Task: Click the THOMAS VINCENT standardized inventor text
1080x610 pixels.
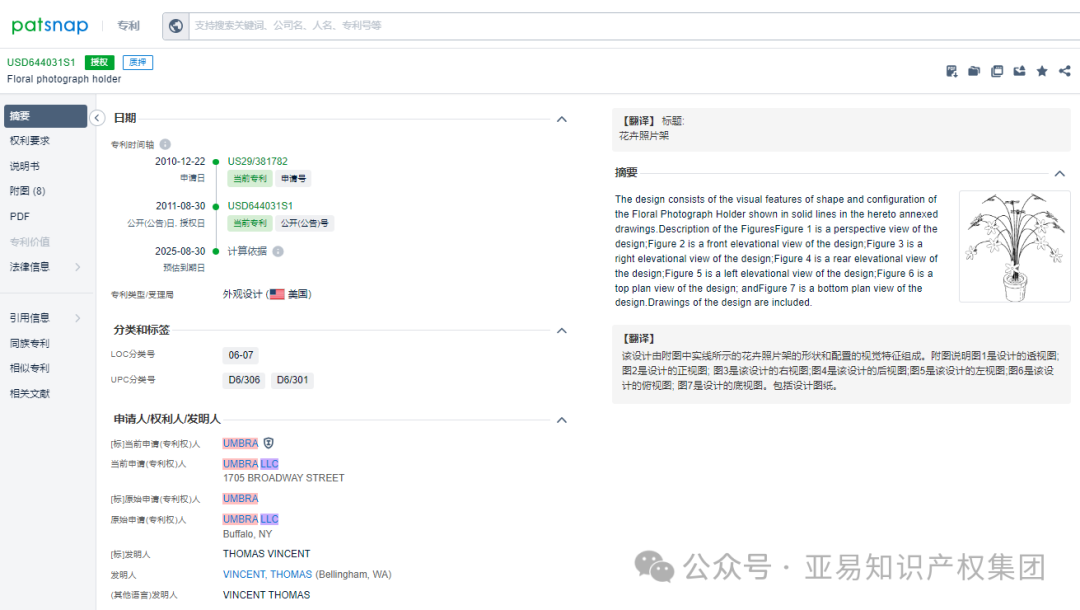Action: tap(267, 554)
